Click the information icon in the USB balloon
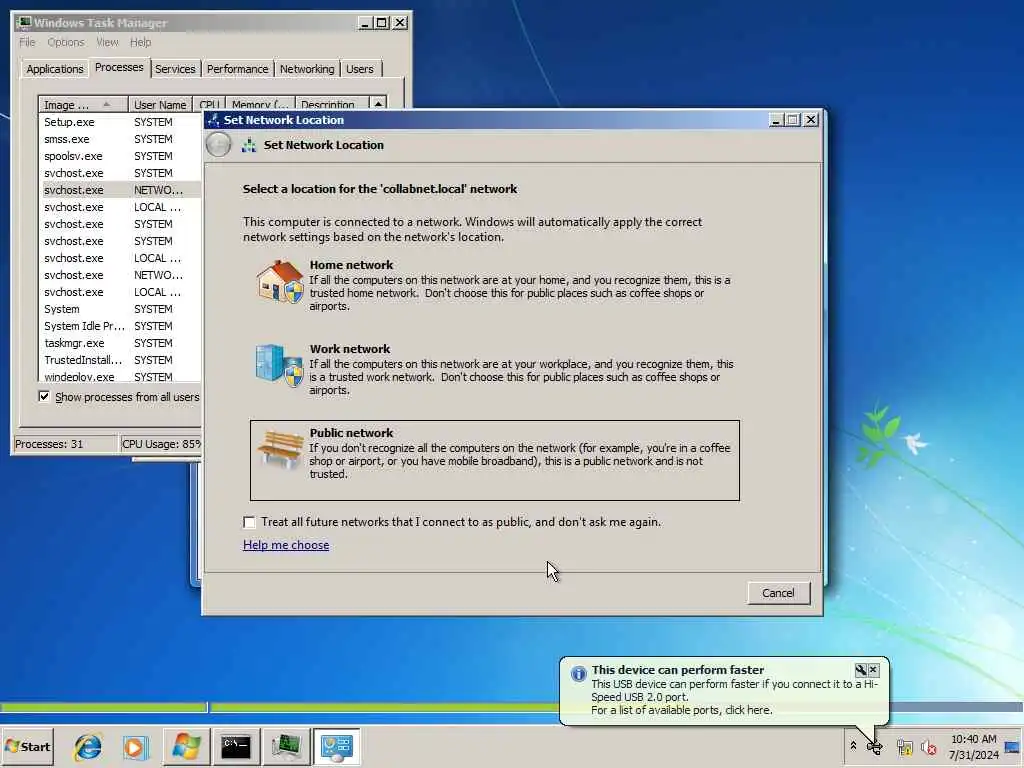The width and height of the screenshot is (1024, 768). pyautogui.click(x=579, y=673)
